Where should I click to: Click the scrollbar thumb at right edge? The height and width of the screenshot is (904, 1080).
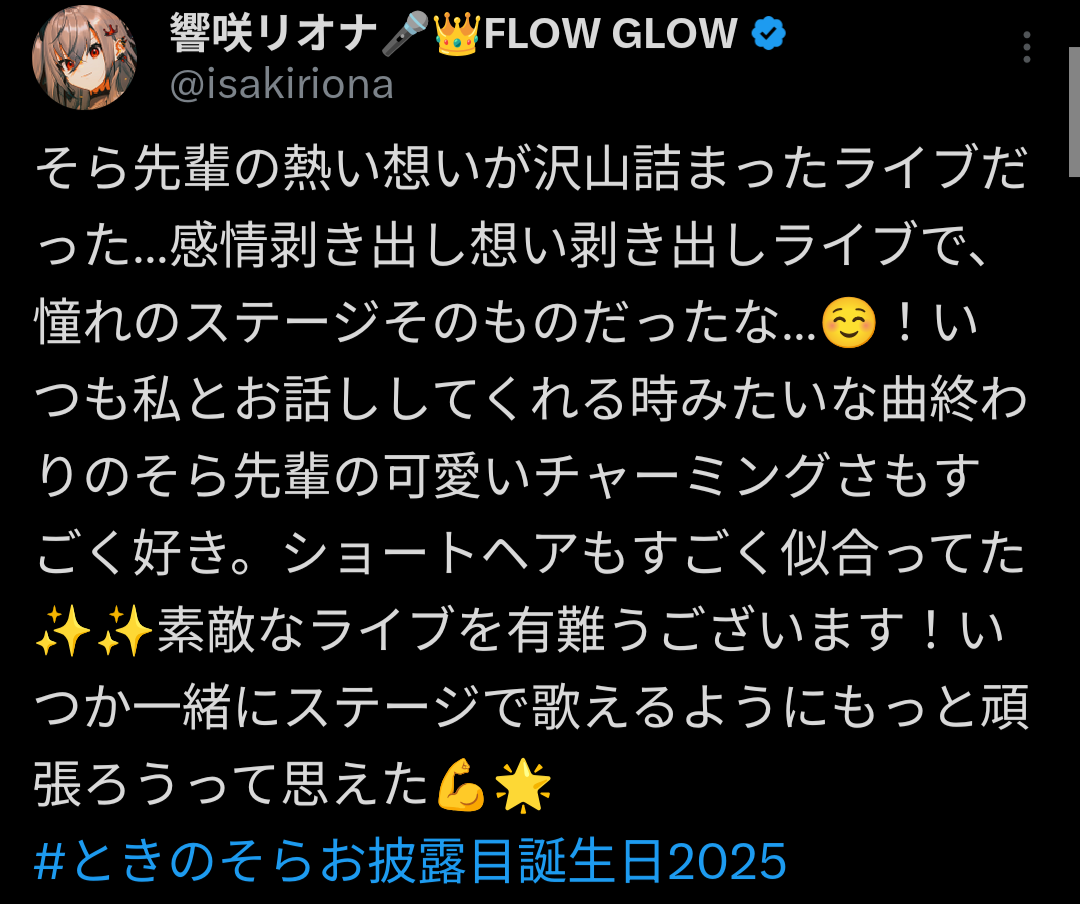click(x=1074, y=112)
